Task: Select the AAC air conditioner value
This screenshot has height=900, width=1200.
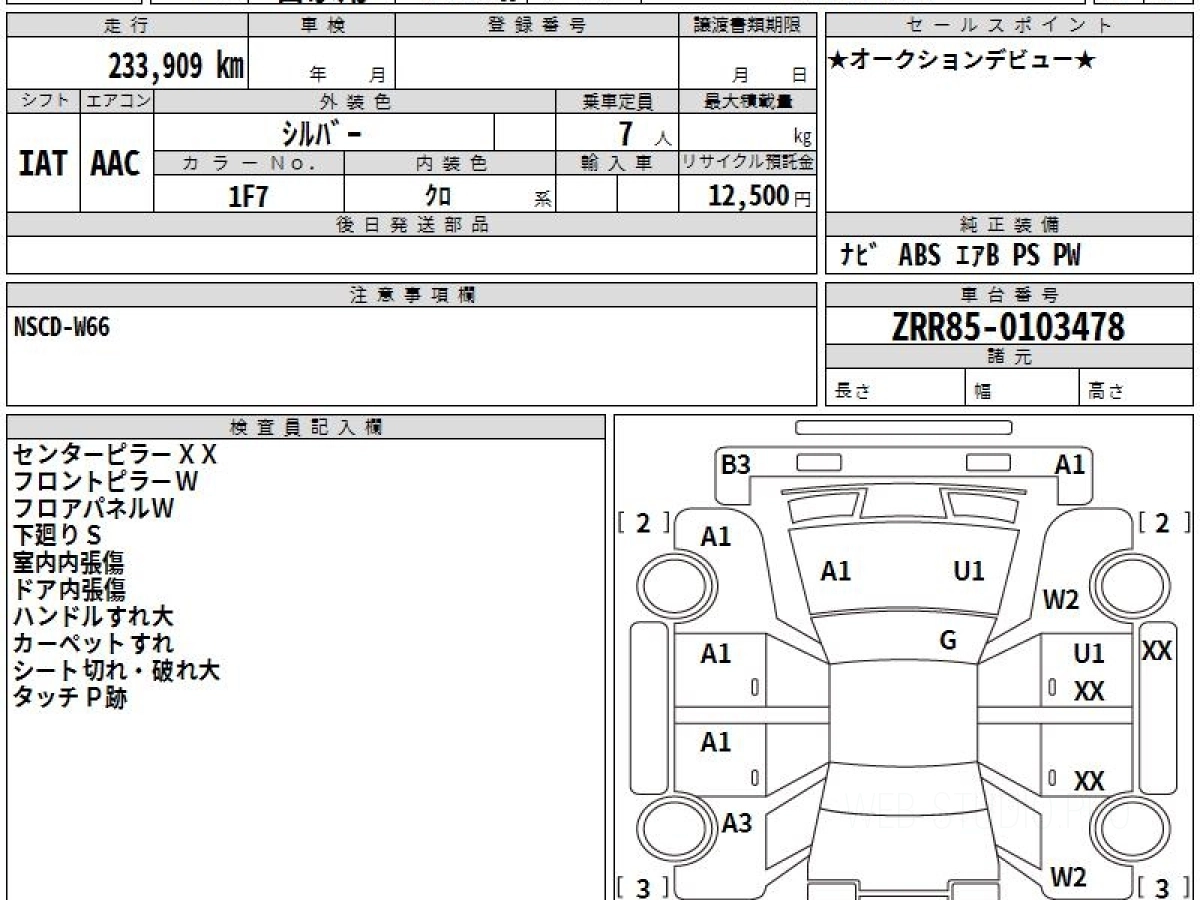Action: (x=117, y=163)
